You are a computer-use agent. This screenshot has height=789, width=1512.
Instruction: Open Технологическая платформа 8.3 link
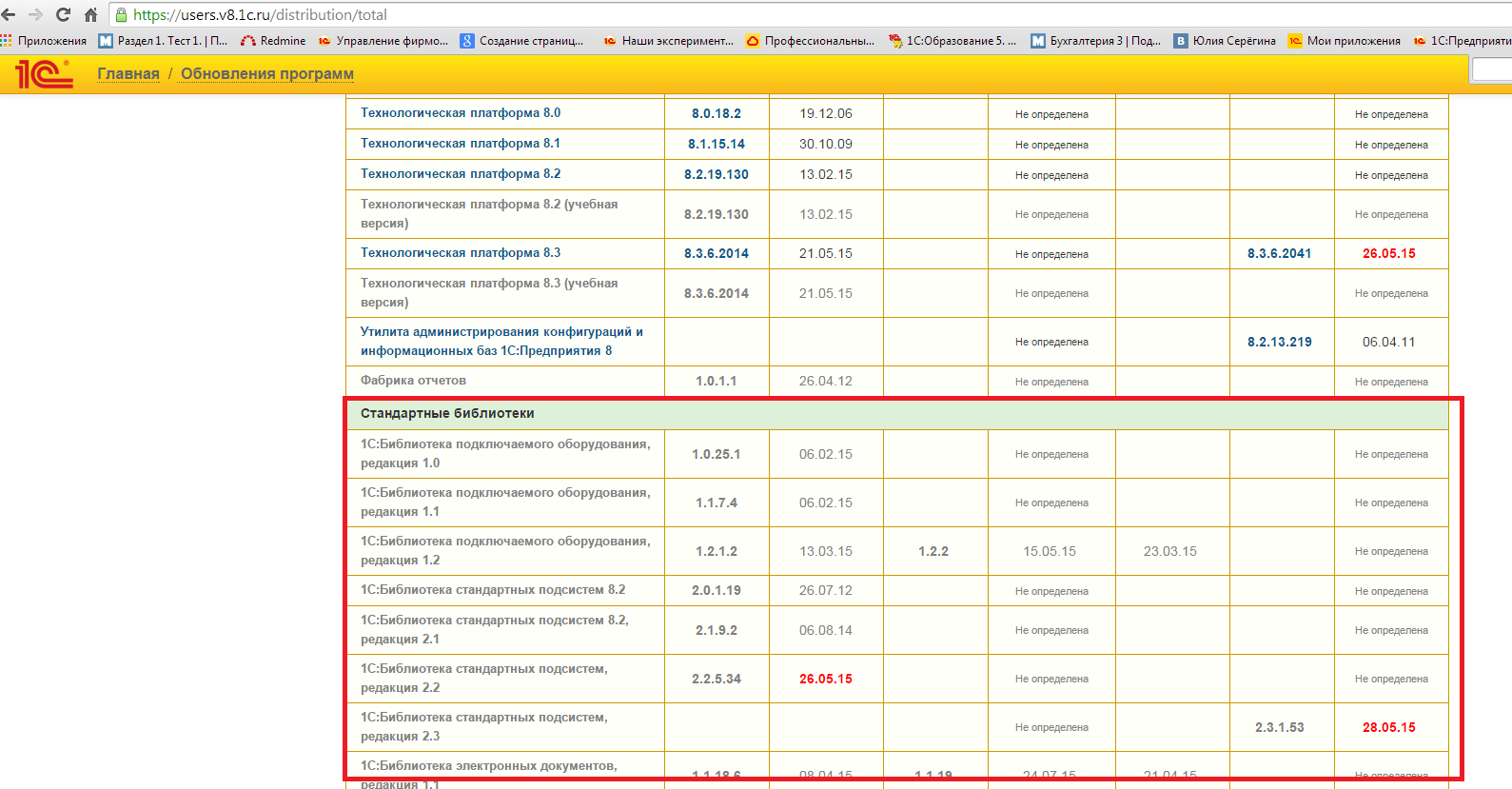click(461, 253)
